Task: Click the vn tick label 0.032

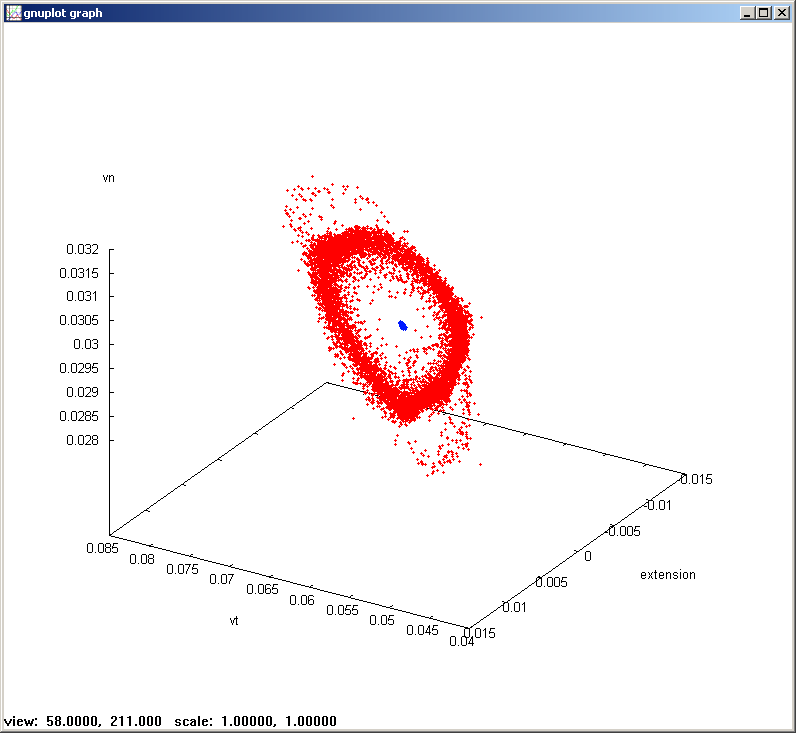Action: (82, 249)
